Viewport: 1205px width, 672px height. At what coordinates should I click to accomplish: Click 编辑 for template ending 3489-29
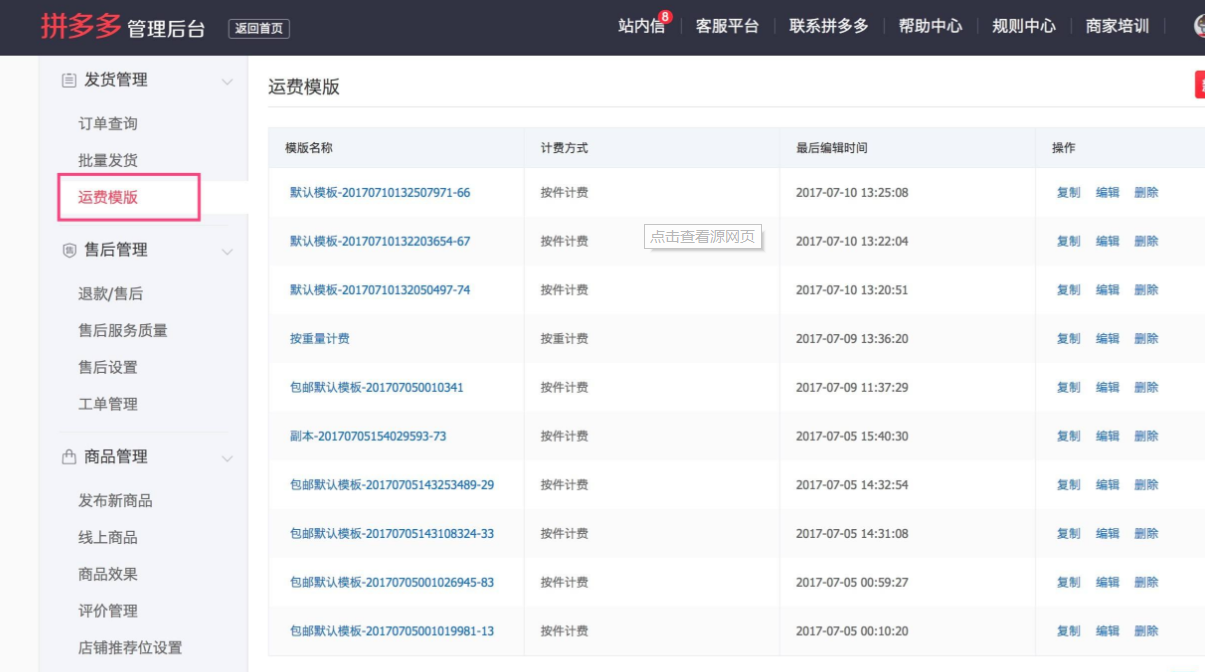coord(1108,485)
